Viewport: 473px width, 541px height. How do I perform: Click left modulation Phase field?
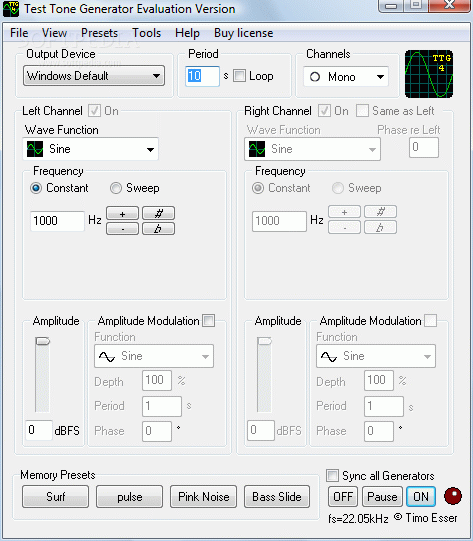pos(157,431)
